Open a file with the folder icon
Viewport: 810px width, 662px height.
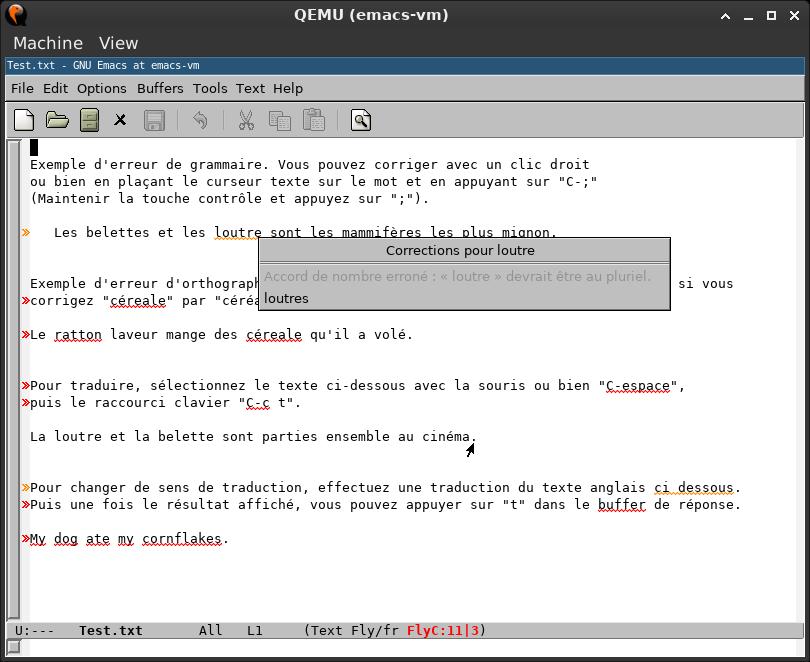coord(57,121)
